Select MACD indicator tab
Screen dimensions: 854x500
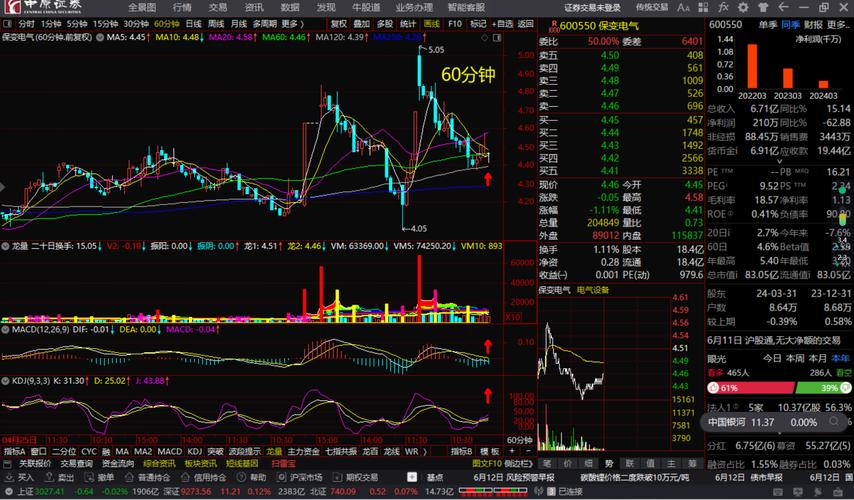tap(169, 452)
